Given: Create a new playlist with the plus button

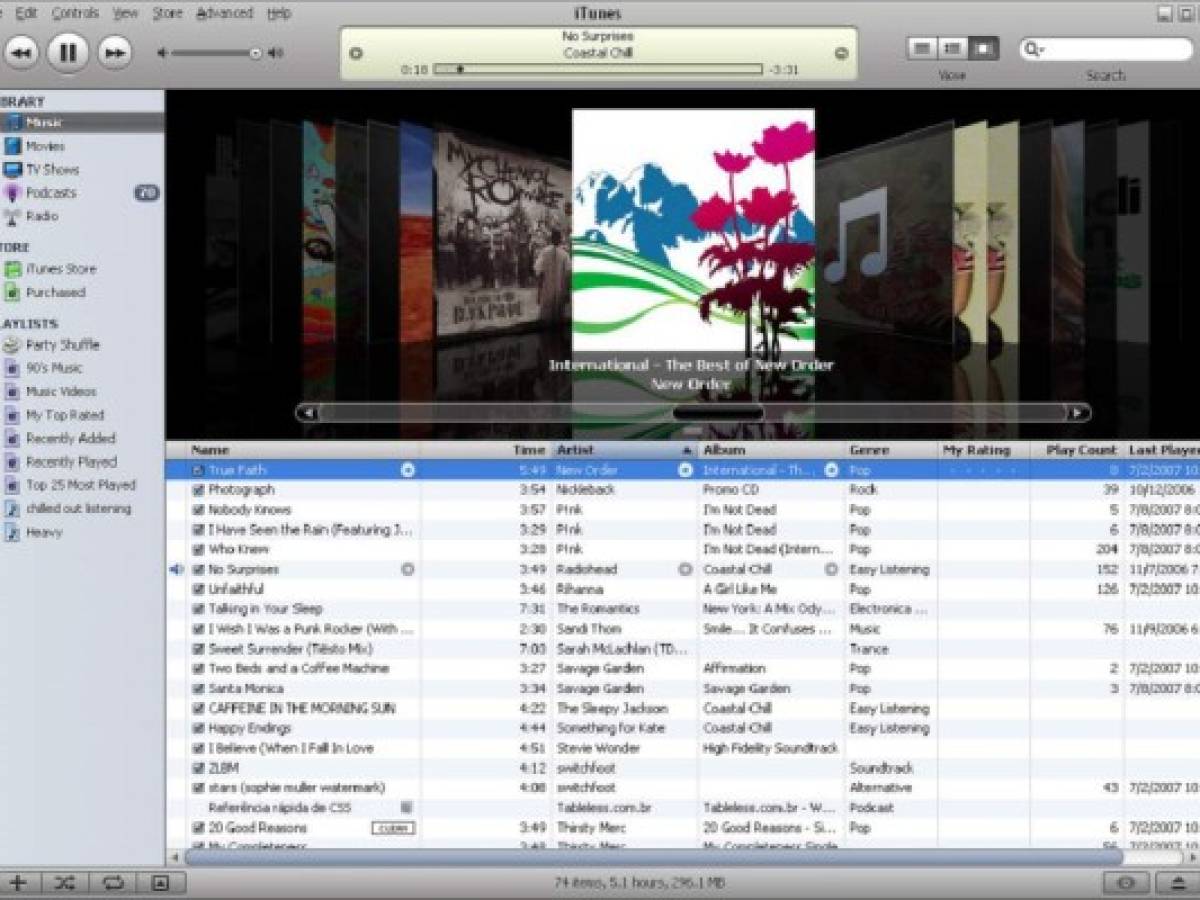Looking at the screenshot, I should (19, 883).
